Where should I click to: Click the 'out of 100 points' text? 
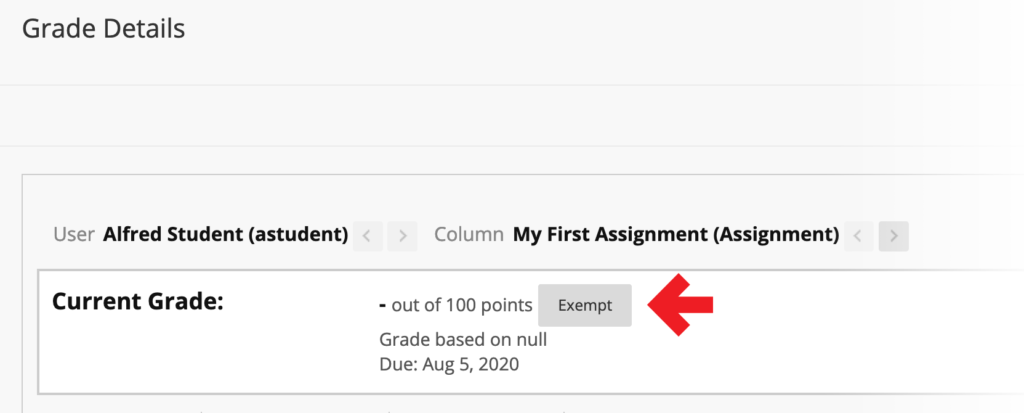(462, 305)
